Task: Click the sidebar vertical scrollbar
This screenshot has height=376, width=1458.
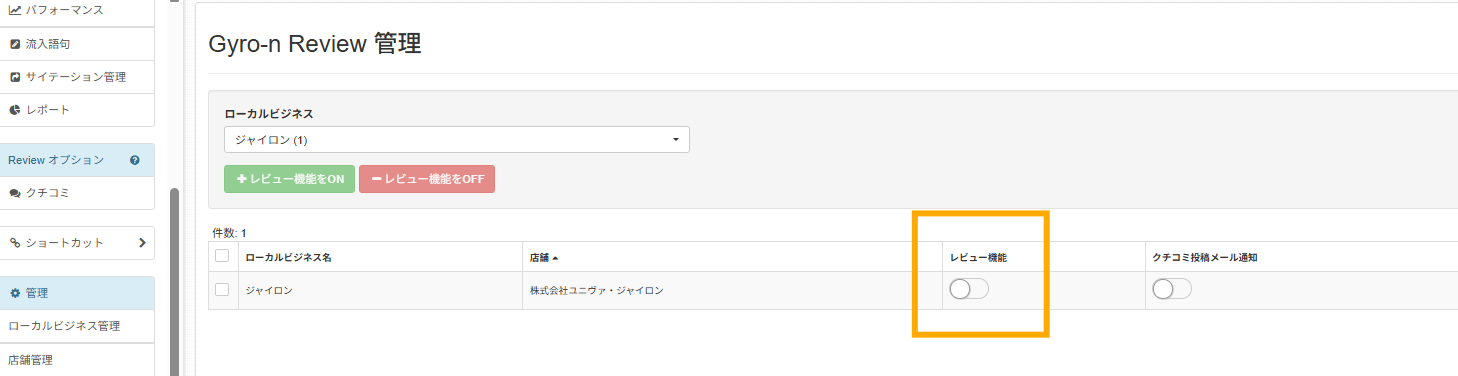Action: point(175,282)
